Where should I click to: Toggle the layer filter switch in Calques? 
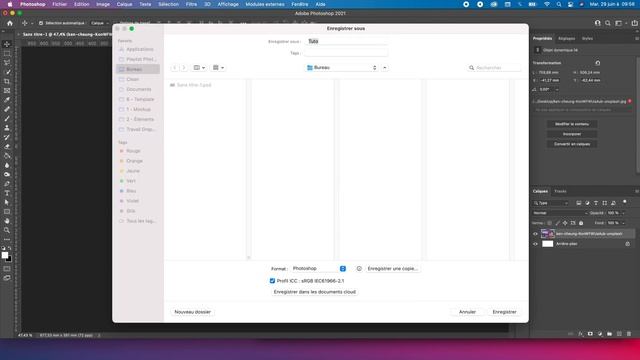pyautogui.click(x=625, y=202)
